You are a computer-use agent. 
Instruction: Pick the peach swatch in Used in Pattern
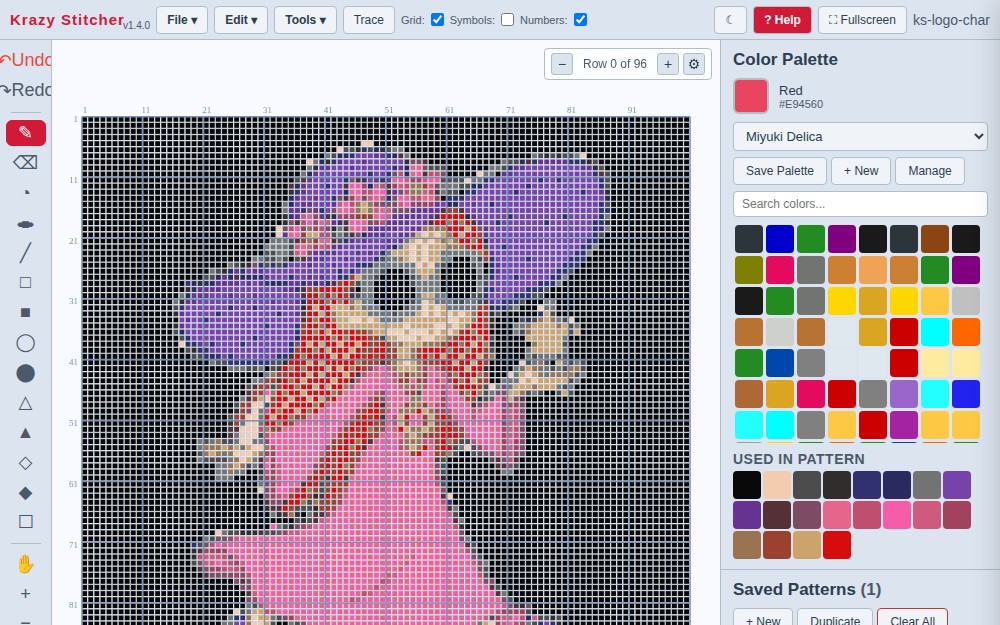click(777, 485)
